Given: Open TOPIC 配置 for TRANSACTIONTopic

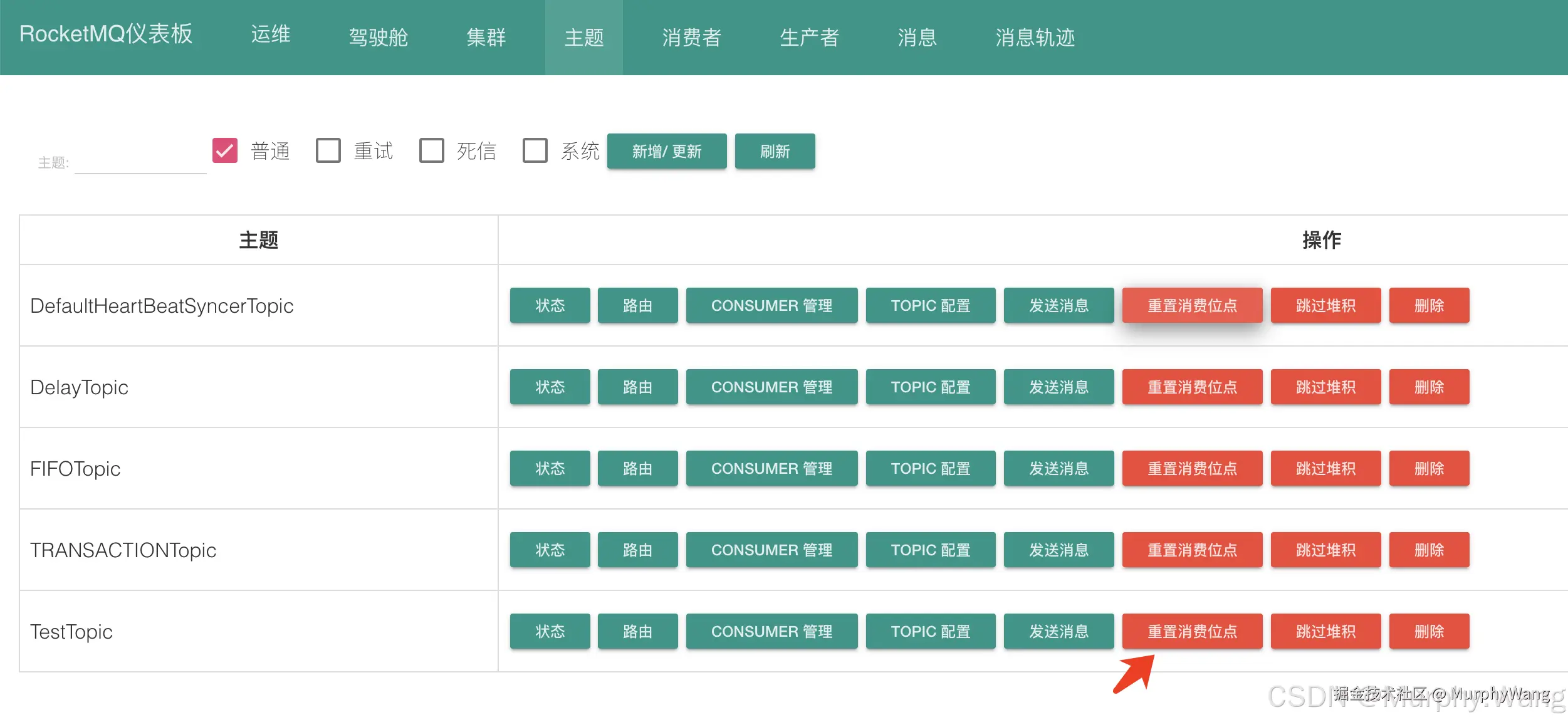Looking at the screenshot, I should tap(930, 550).
